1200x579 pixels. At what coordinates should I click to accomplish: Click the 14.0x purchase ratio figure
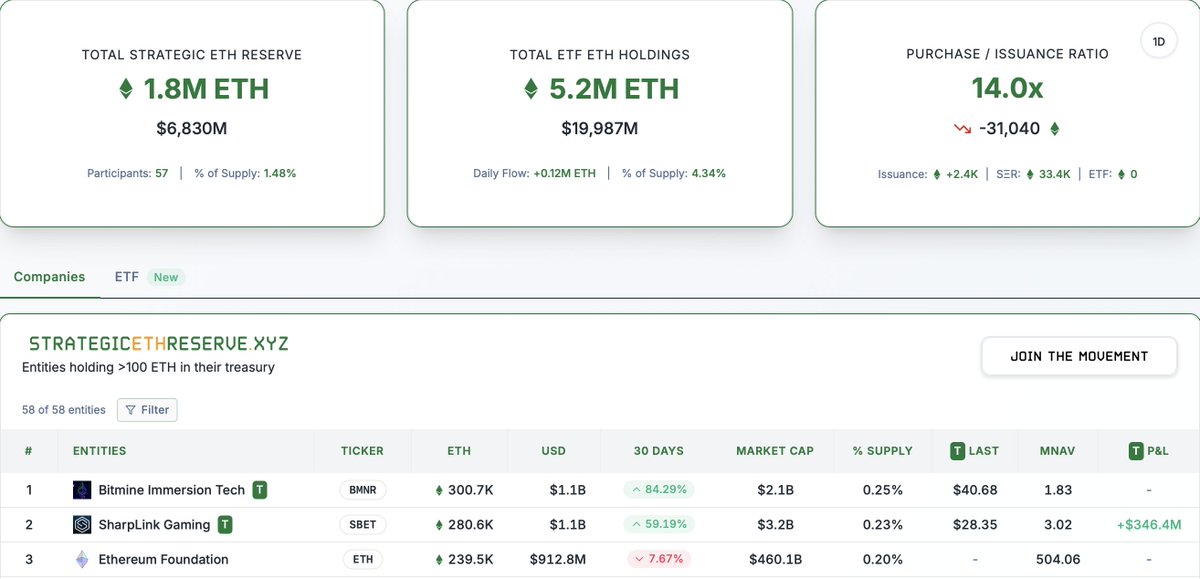pos(1007,88)
